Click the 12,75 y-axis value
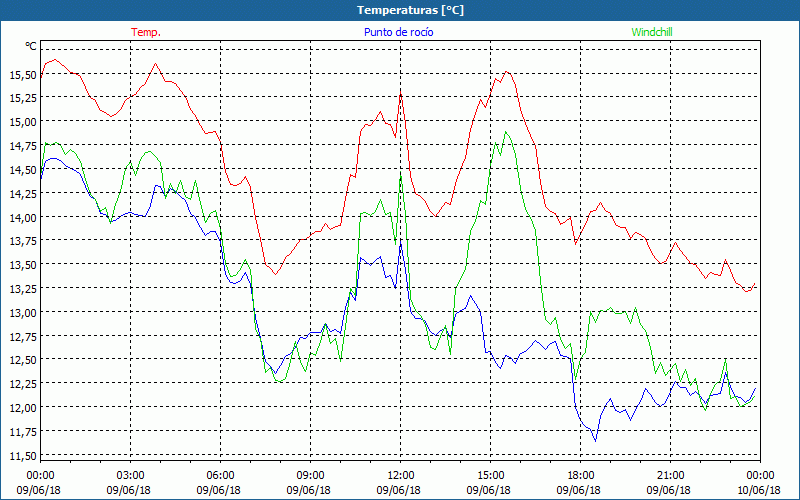This screenshot has width=800, height=500. tap(23, 336)
